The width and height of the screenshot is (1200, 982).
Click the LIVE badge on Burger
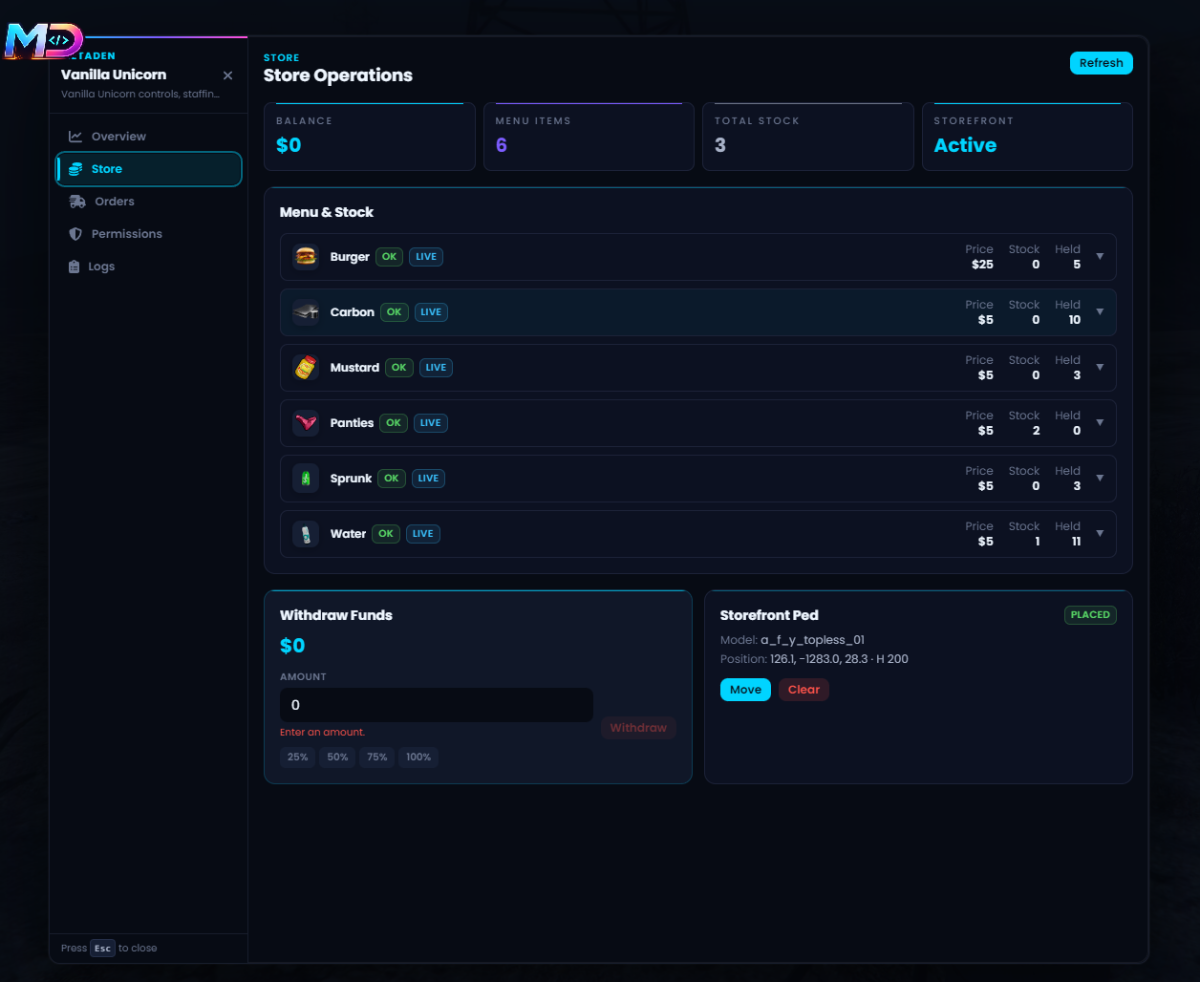pyautogui.click(x=426, y=257)
